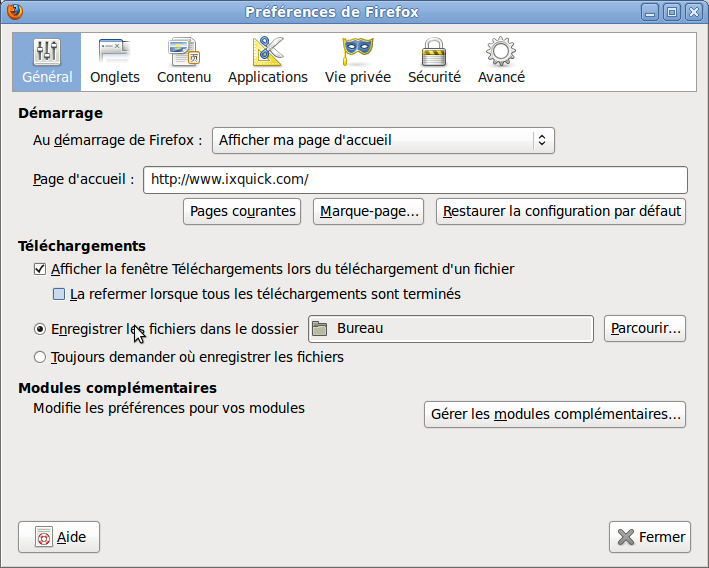The width and height of the screenshot is (709, 568).
Task: Select 'Enregistrer les fichiers dans le dossier' radio
Action: [40, 329]
